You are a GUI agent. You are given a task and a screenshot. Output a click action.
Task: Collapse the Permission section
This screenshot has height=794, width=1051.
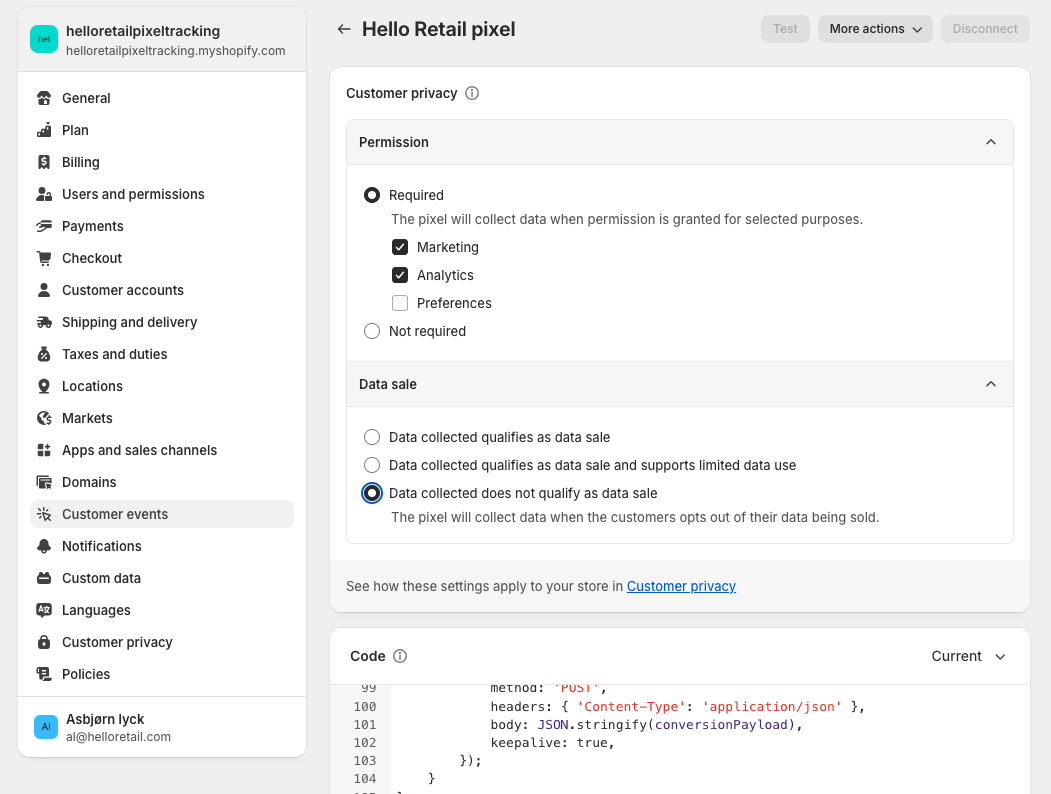(990, 142)
